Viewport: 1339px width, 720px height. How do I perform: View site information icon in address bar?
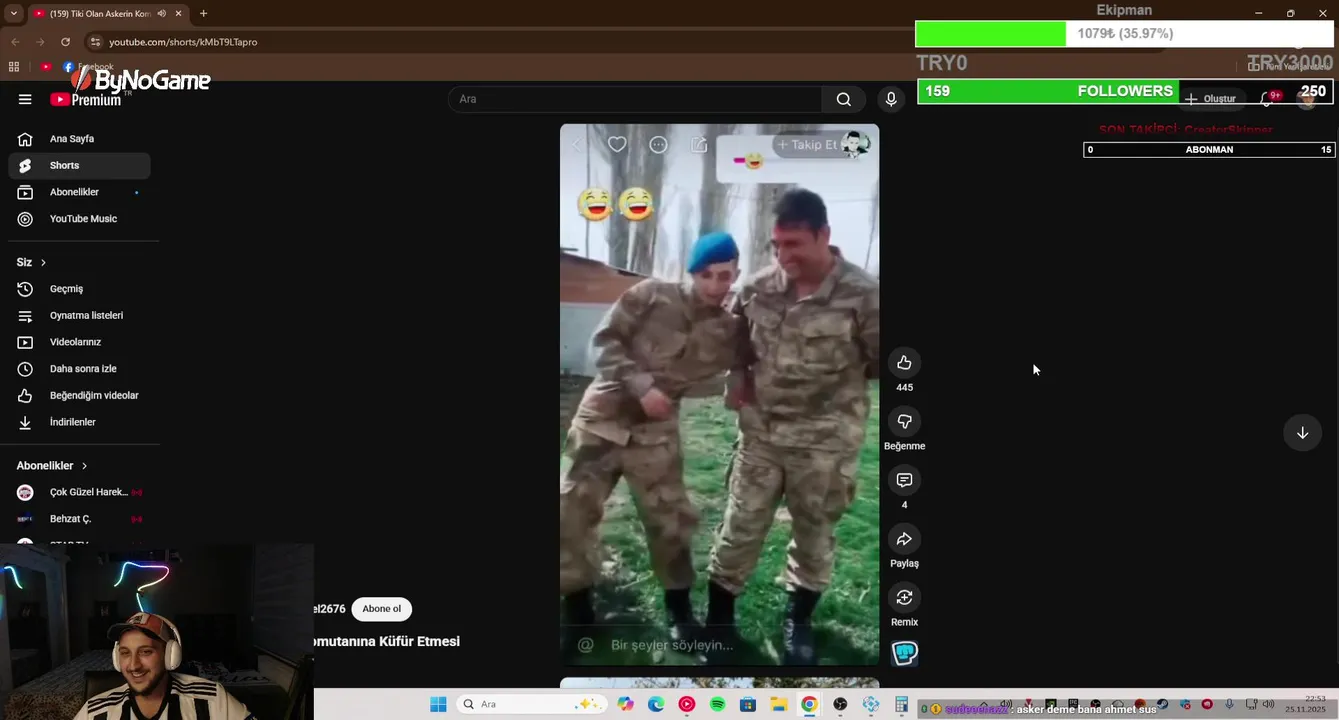pyautogui.click(x=95, y=42)
